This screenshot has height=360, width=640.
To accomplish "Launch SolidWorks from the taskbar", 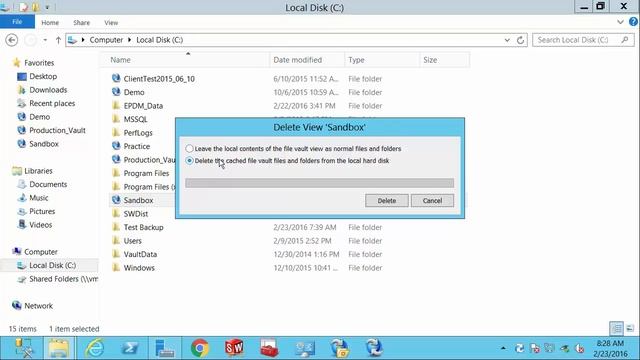I will (234, 348).
